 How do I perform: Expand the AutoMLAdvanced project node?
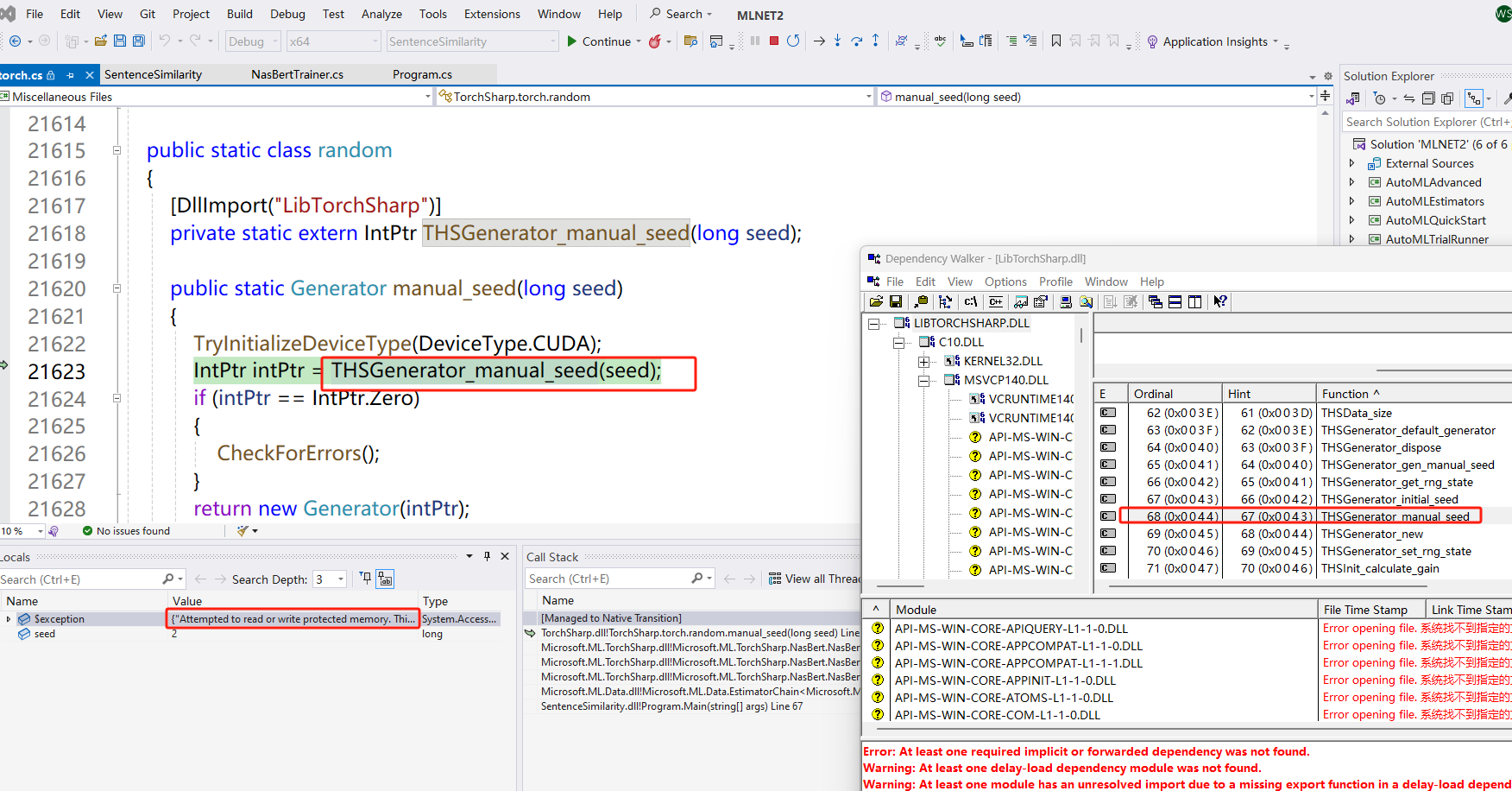(x=1352, y=182)
